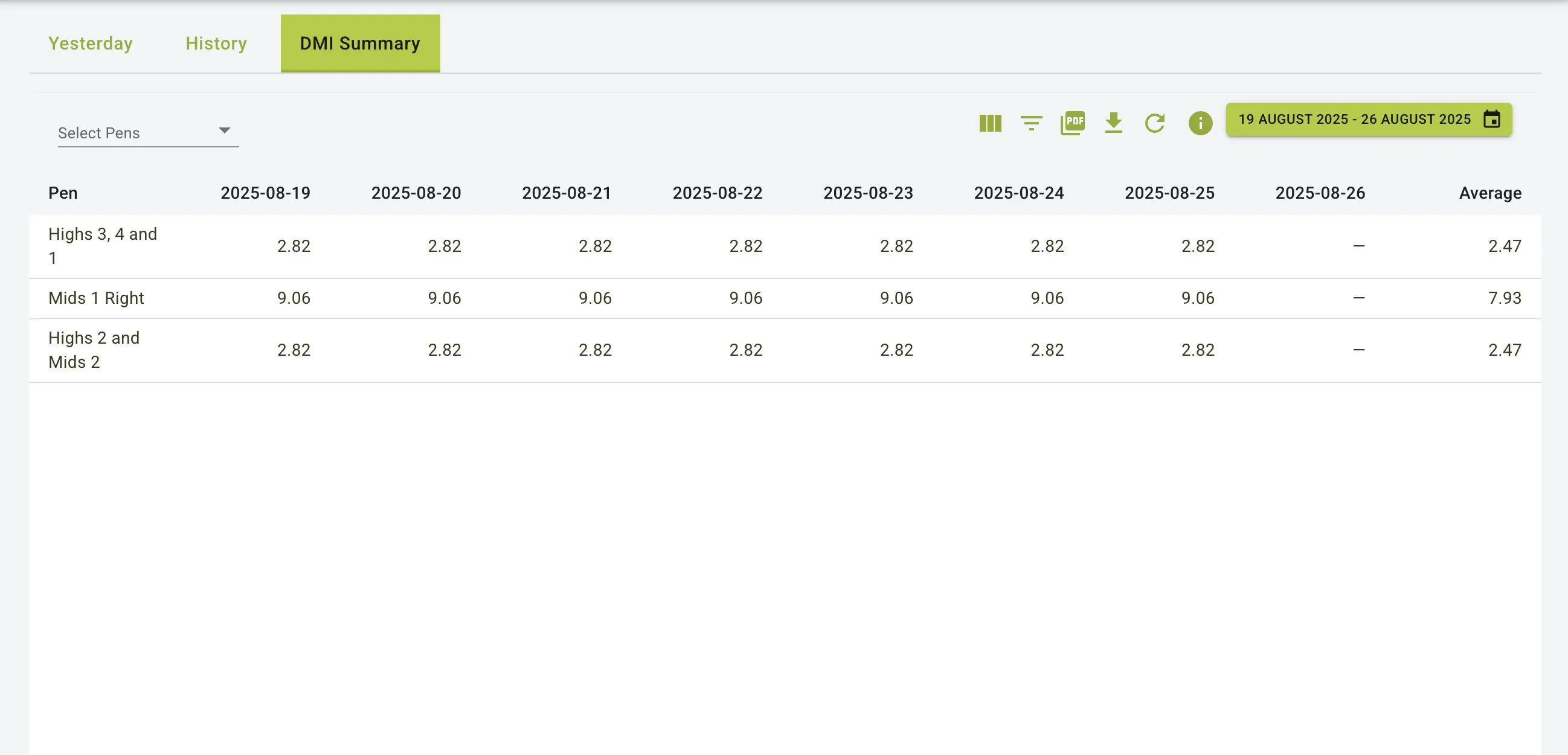Click Highs 3, 4 and 1 average 2.47

click(1505, 246)
